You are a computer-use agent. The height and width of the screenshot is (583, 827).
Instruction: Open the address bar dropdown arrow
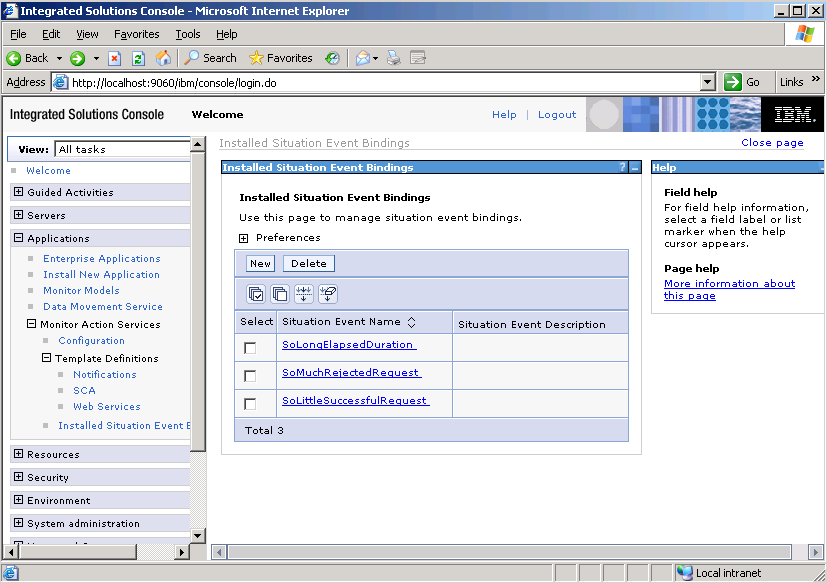pyautogui.click(x=708, y=82)
